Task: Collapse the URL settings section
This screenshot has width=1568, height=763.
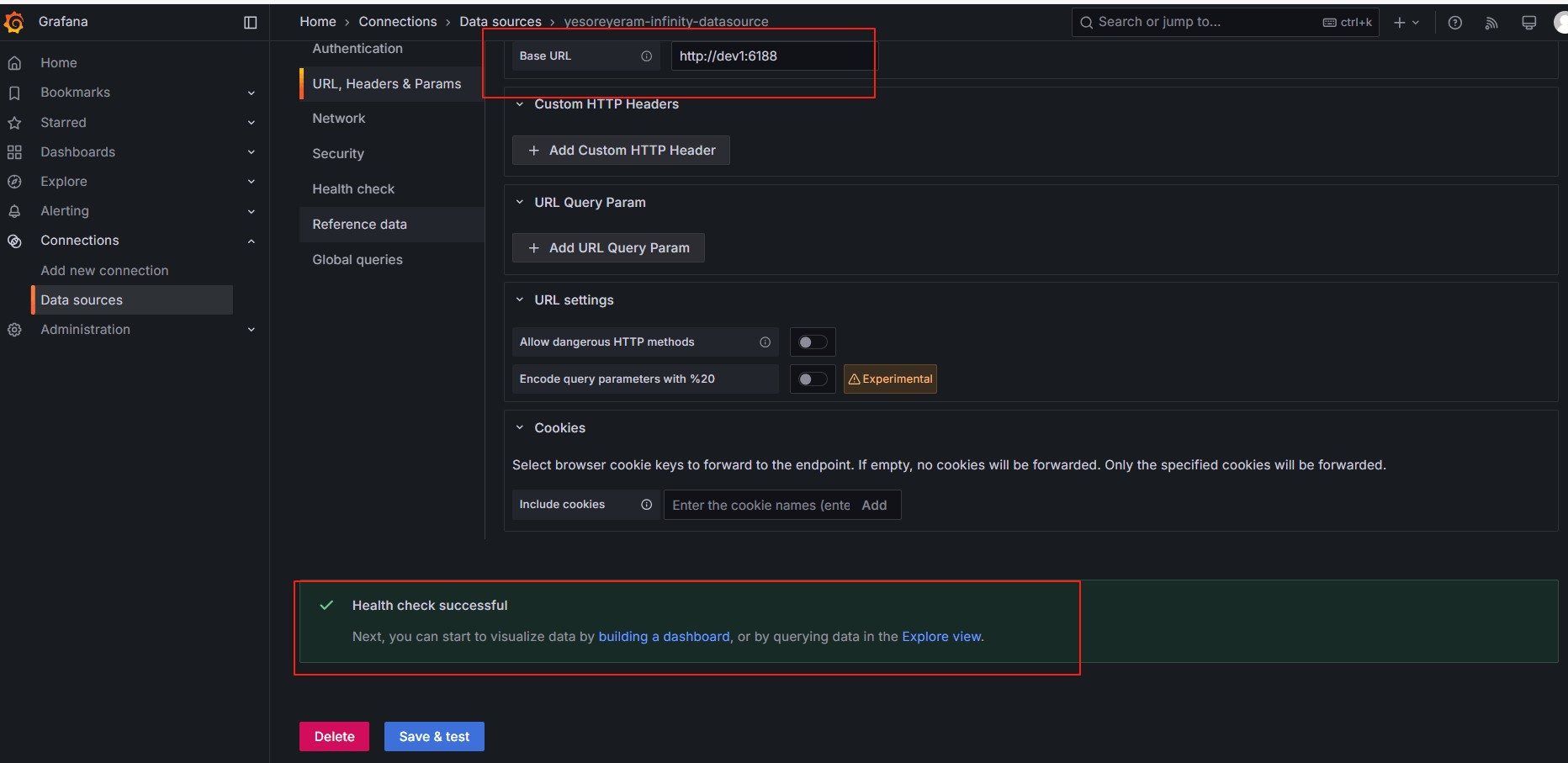Action: pyautogui.click(x=520, y=300)
